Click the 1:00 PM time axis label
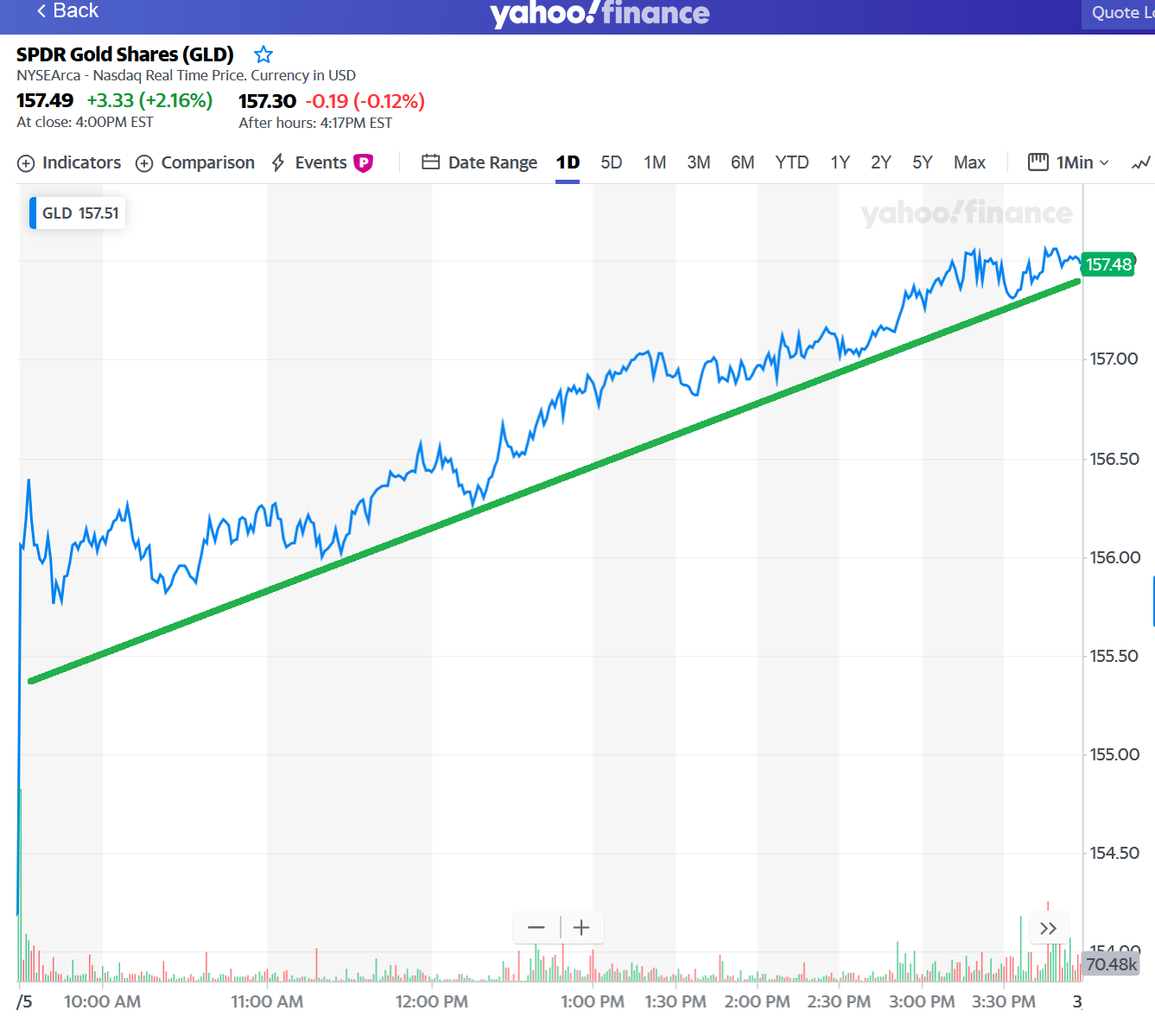 coord(593,1001)
